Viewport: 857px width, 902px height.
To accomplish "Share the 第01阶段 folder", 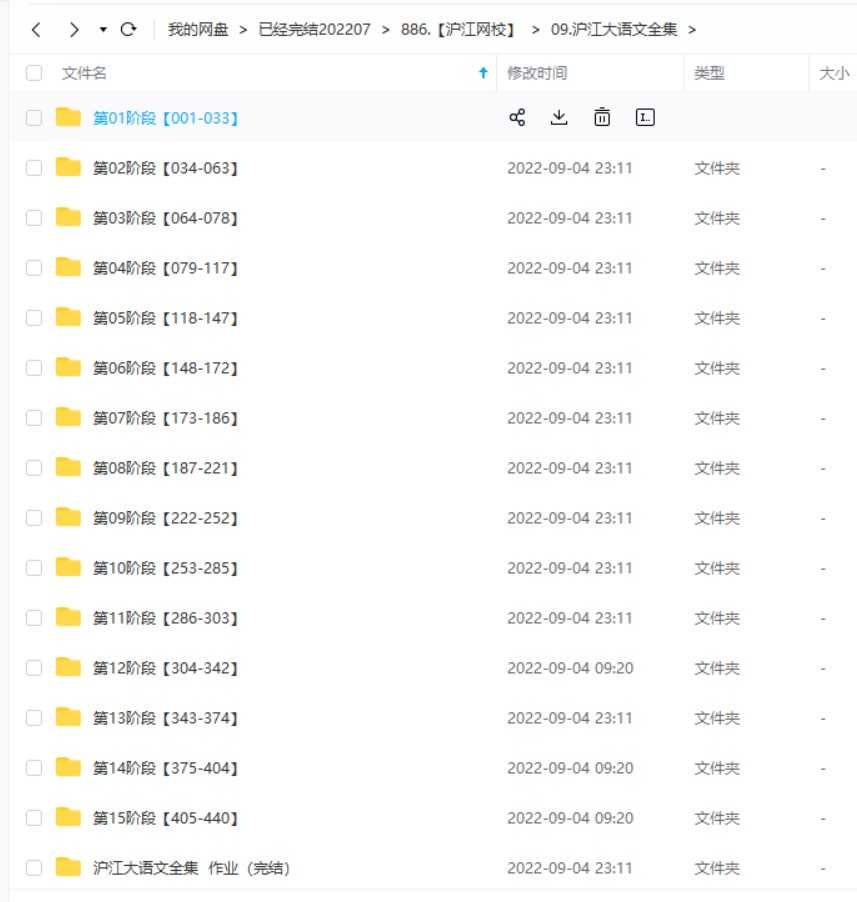I will pos(517,117).
